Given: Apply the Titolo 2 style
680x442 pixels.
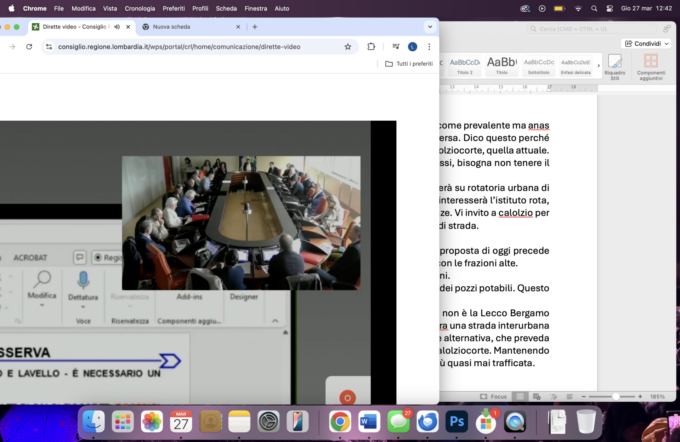Looking at the screenshot, I should (x=465, y=64).
